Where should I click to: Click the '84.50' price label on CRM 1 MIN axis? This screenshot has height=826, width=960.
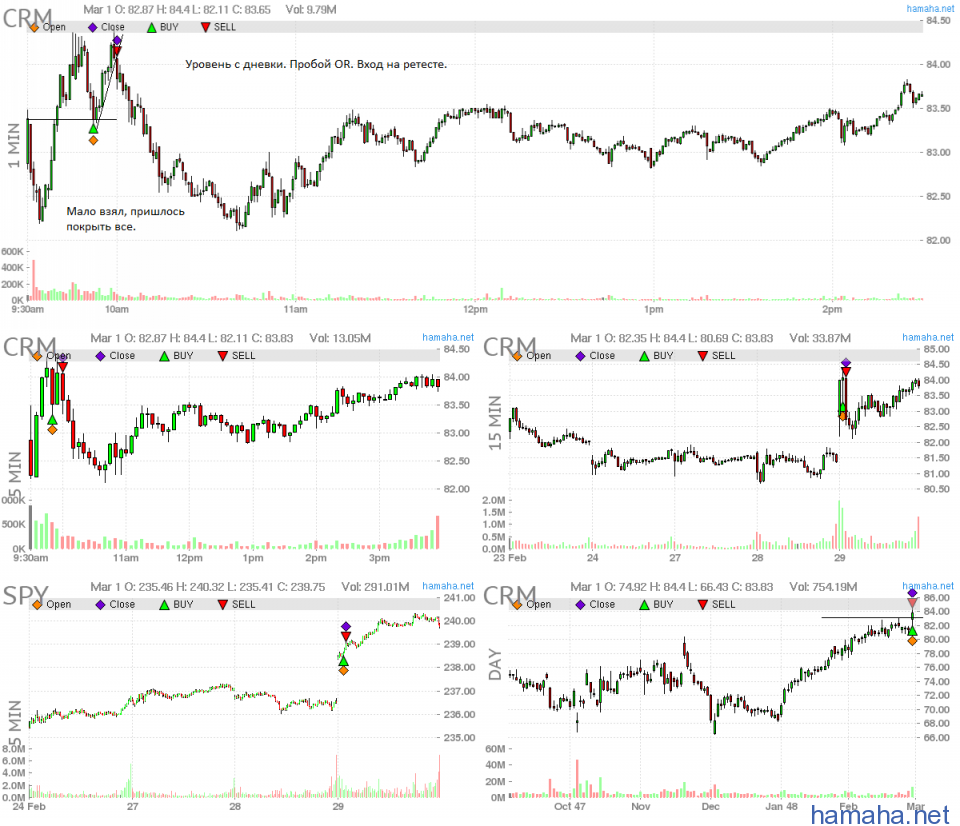tap(938, 20)
